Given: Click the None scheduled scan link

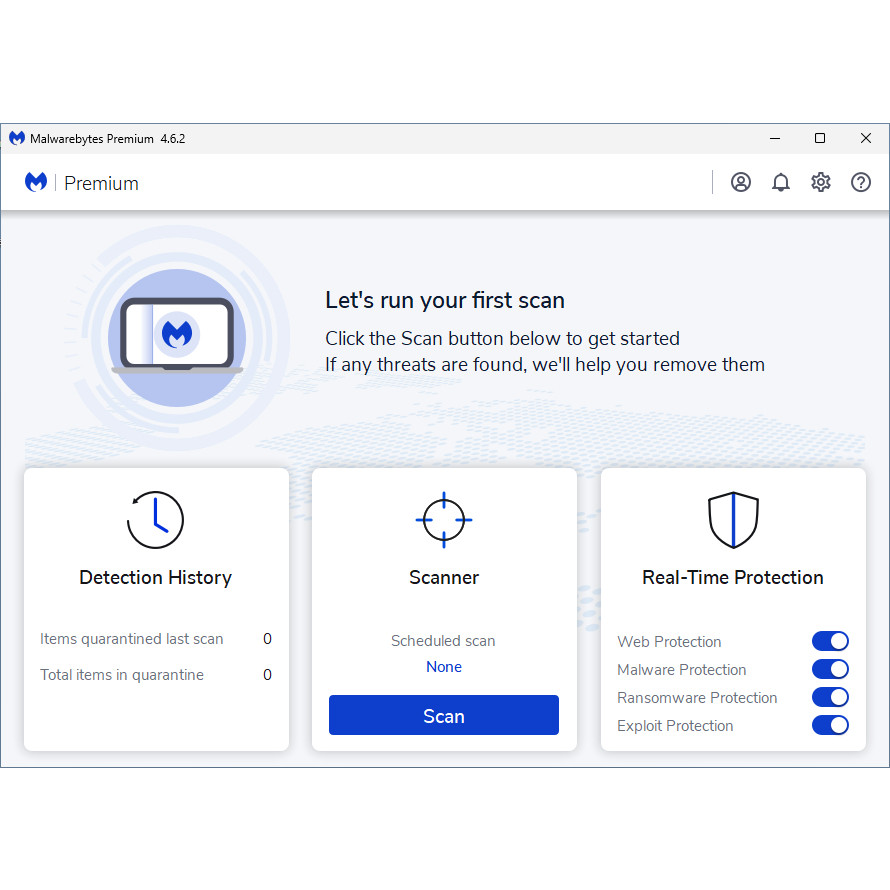Looking at the screenshot, I should (444, 666).
